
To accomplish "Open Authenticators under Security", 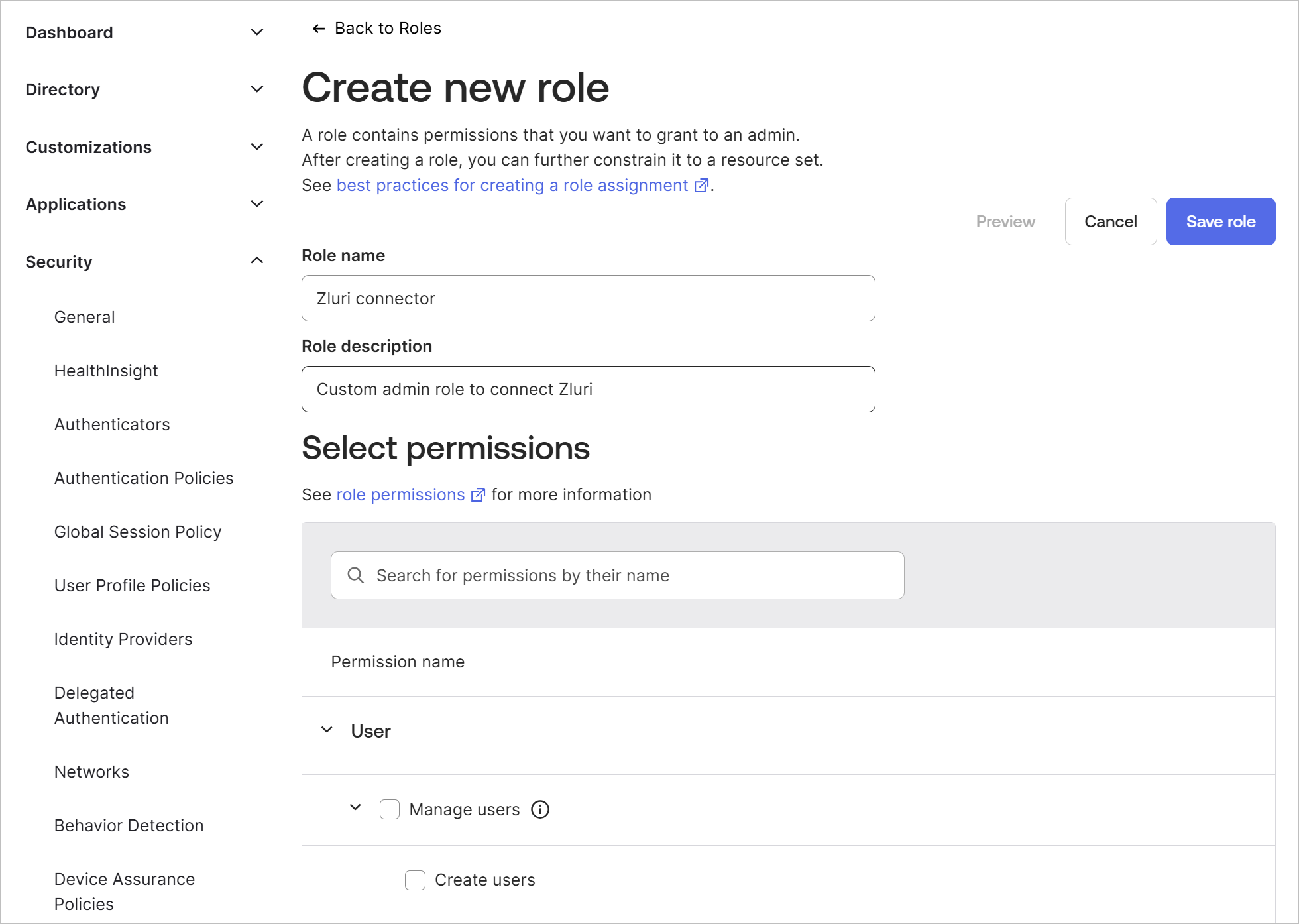I will pyautogui.click(x=112, y=424).
